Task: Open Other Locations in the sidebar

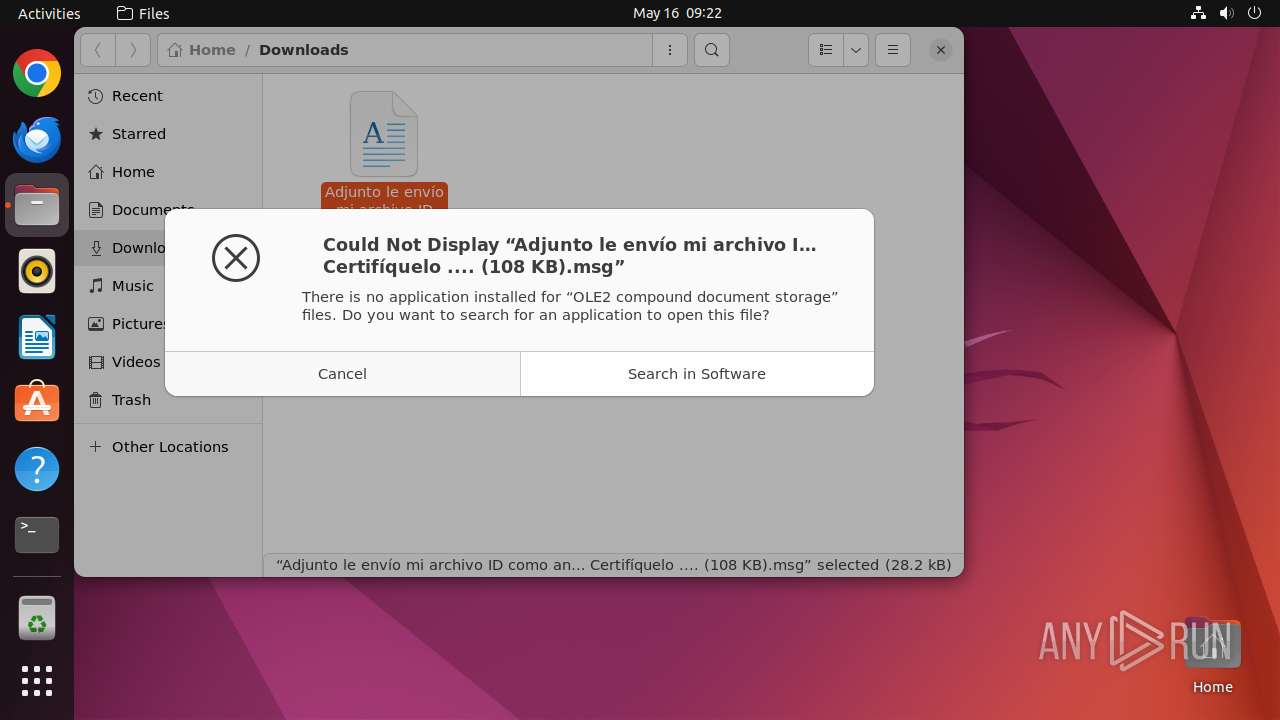Action: 168,447
